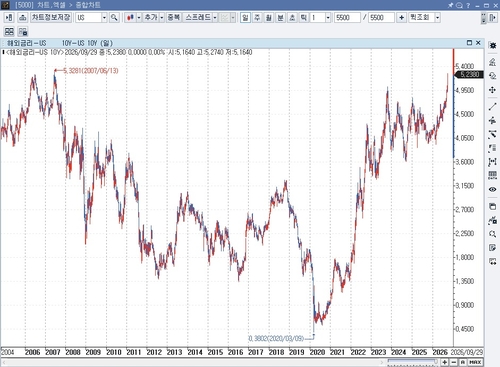Toggle the eye visibility icon in sidebar

[492, 189]
